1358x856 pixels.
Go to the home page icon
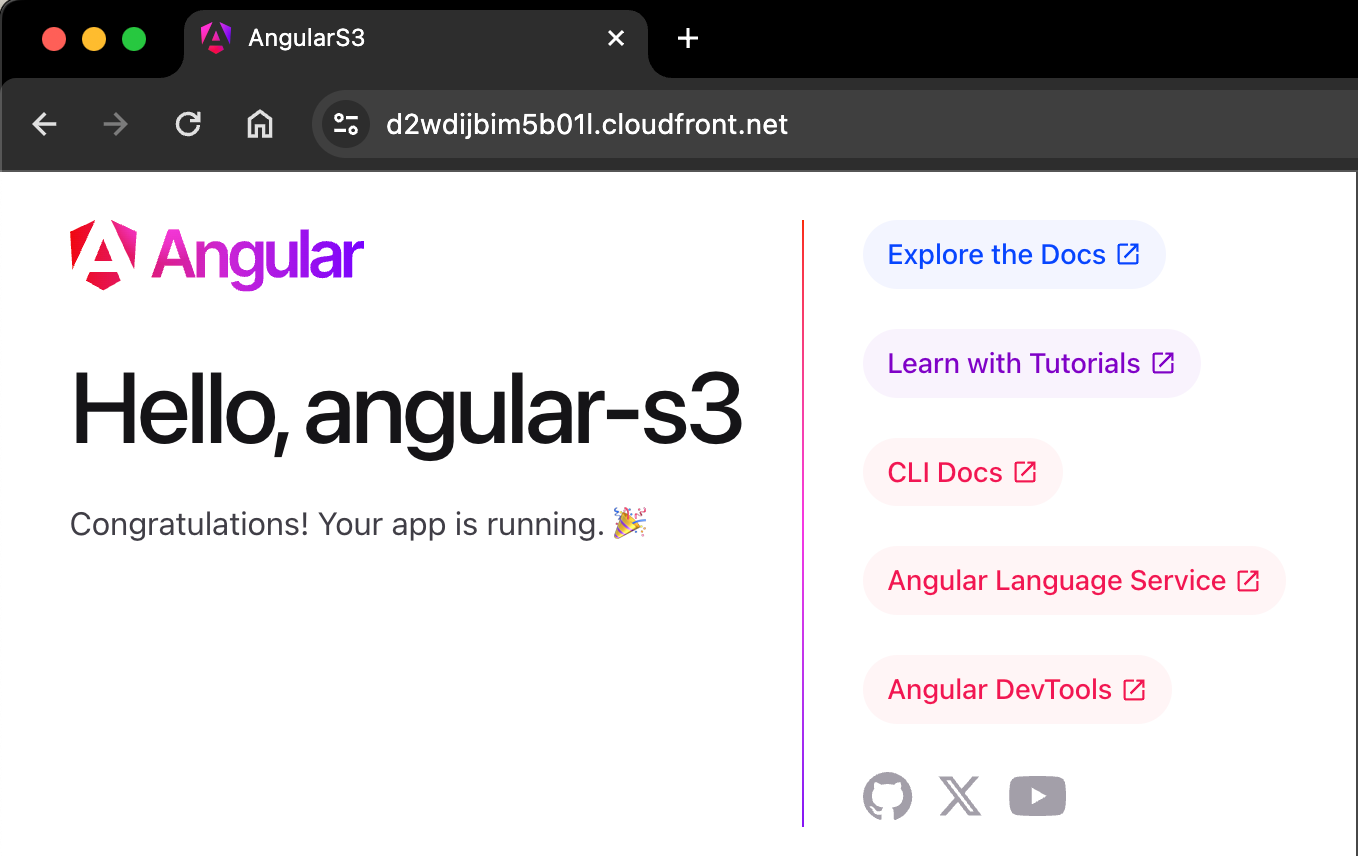click(260, 124)
